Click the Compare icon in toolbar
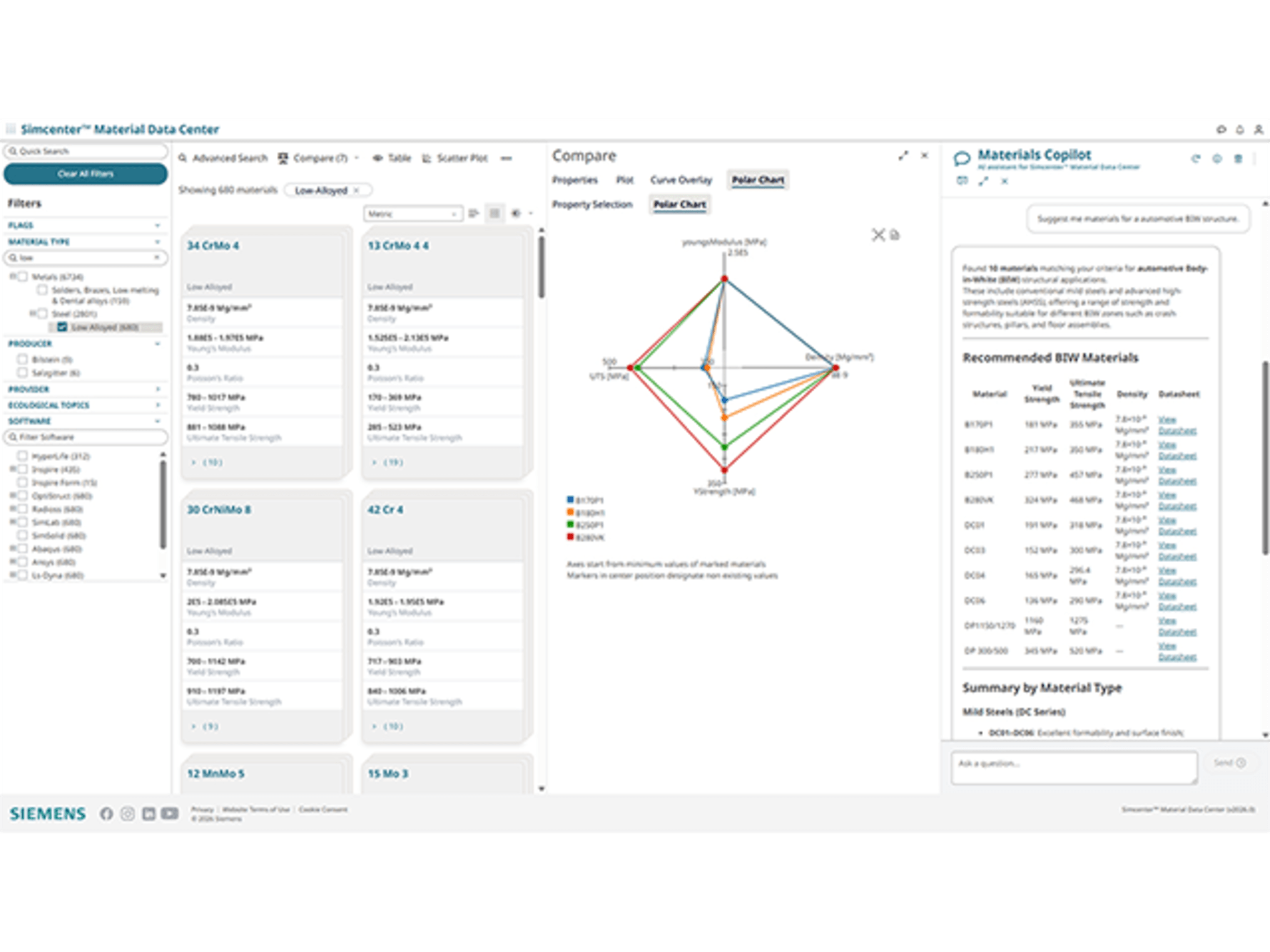Screen dimensions: 1270x952 pos(283,158)
